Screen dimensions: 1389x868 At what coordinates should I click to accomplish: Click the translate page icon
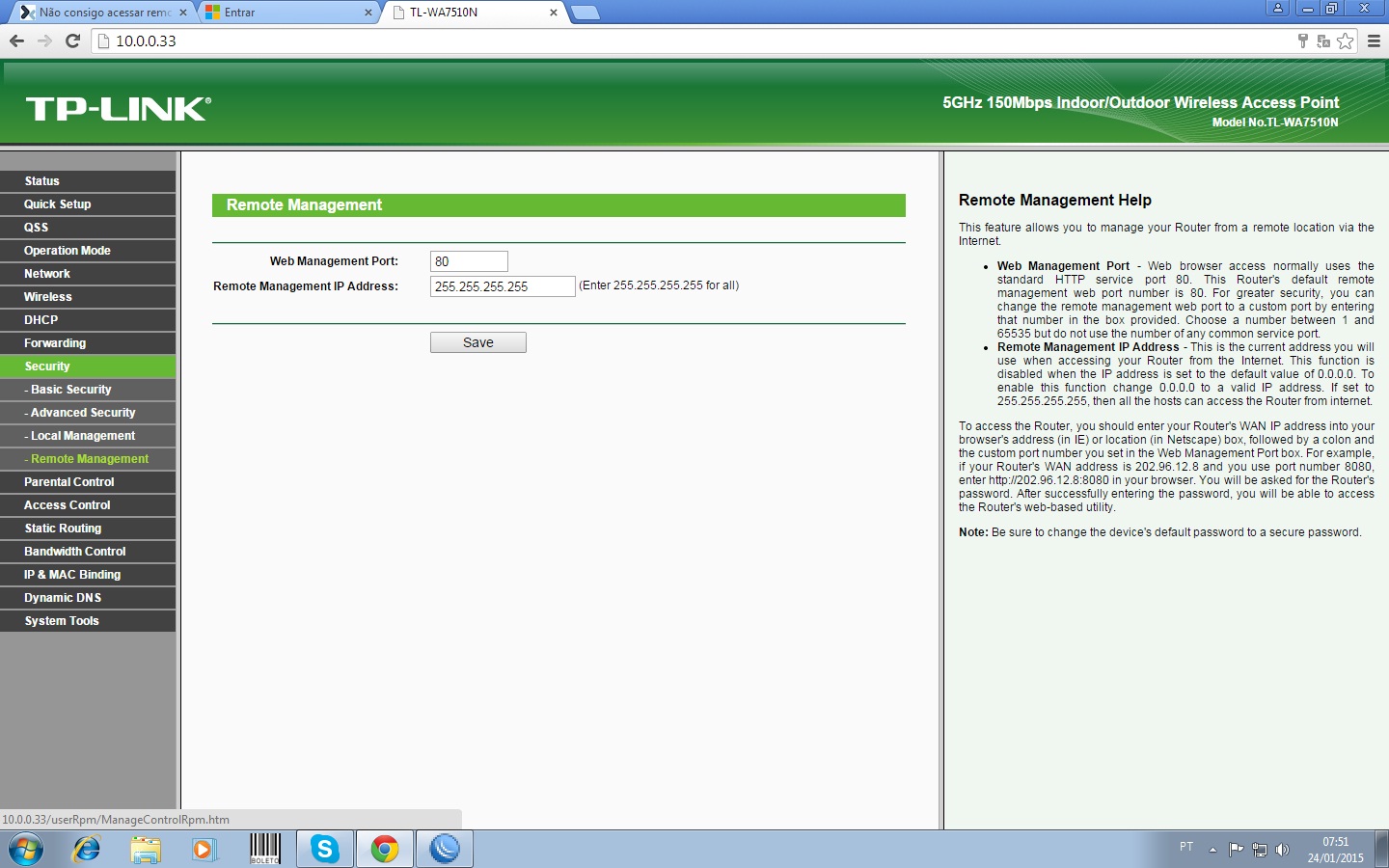(x=1323, y=41)
